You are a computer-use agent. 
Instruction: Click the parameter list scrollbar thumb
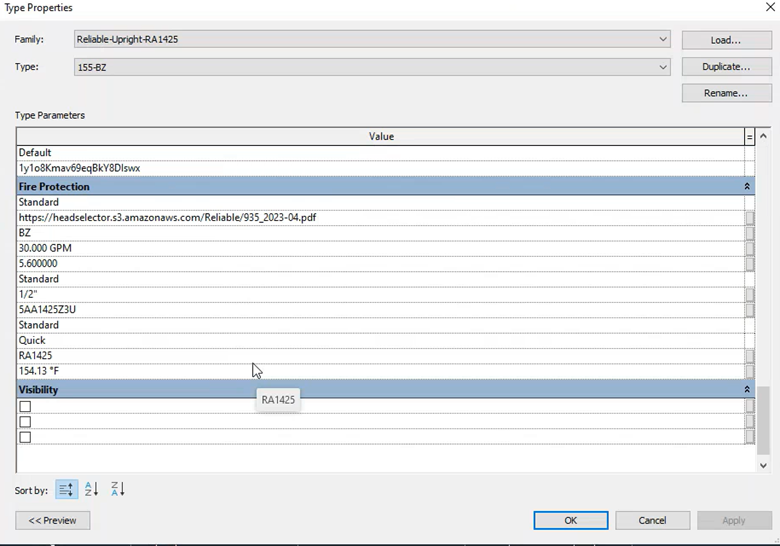coord(763,420)
